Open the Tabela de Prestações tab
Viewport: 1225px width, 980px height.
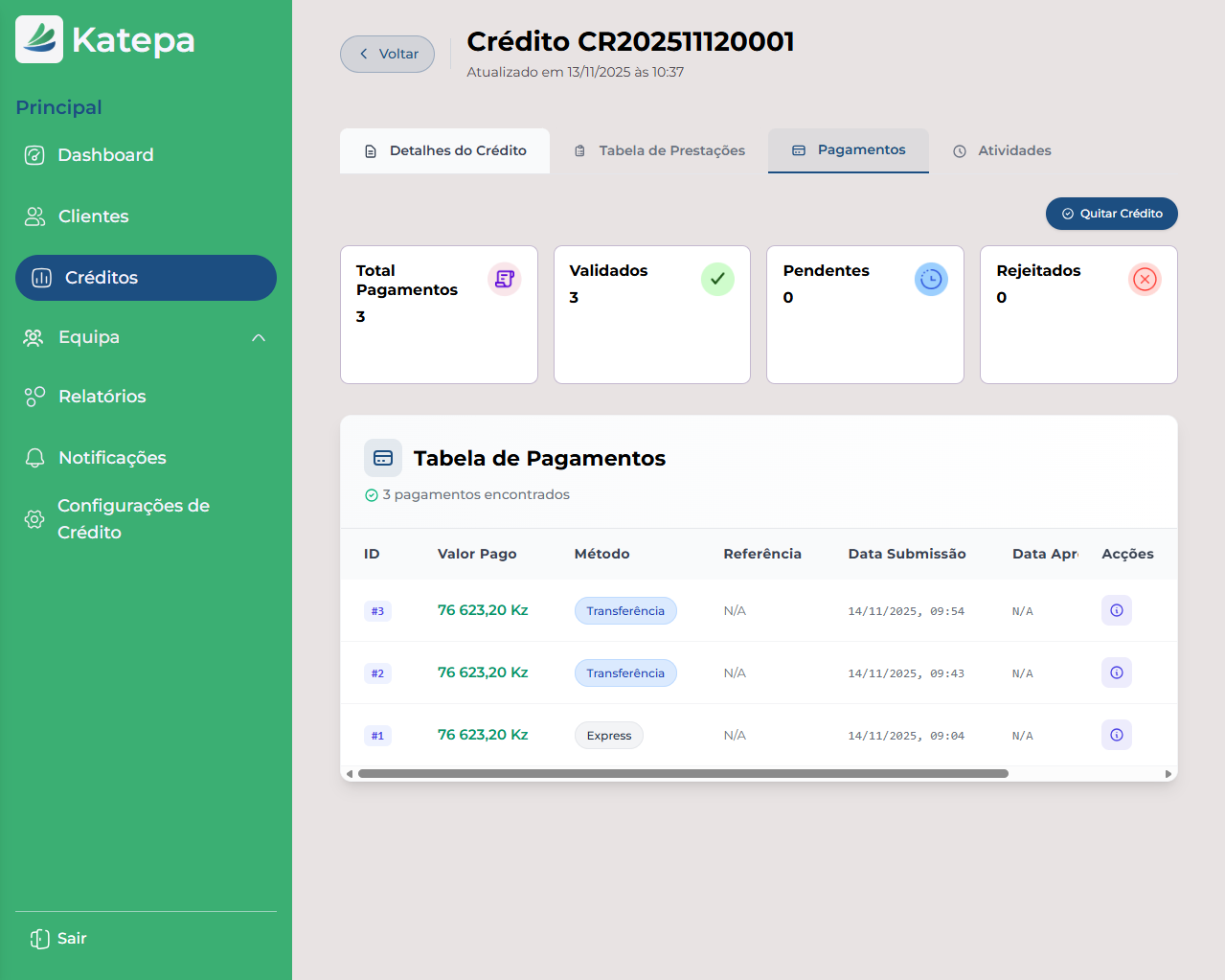click(659, 150)
